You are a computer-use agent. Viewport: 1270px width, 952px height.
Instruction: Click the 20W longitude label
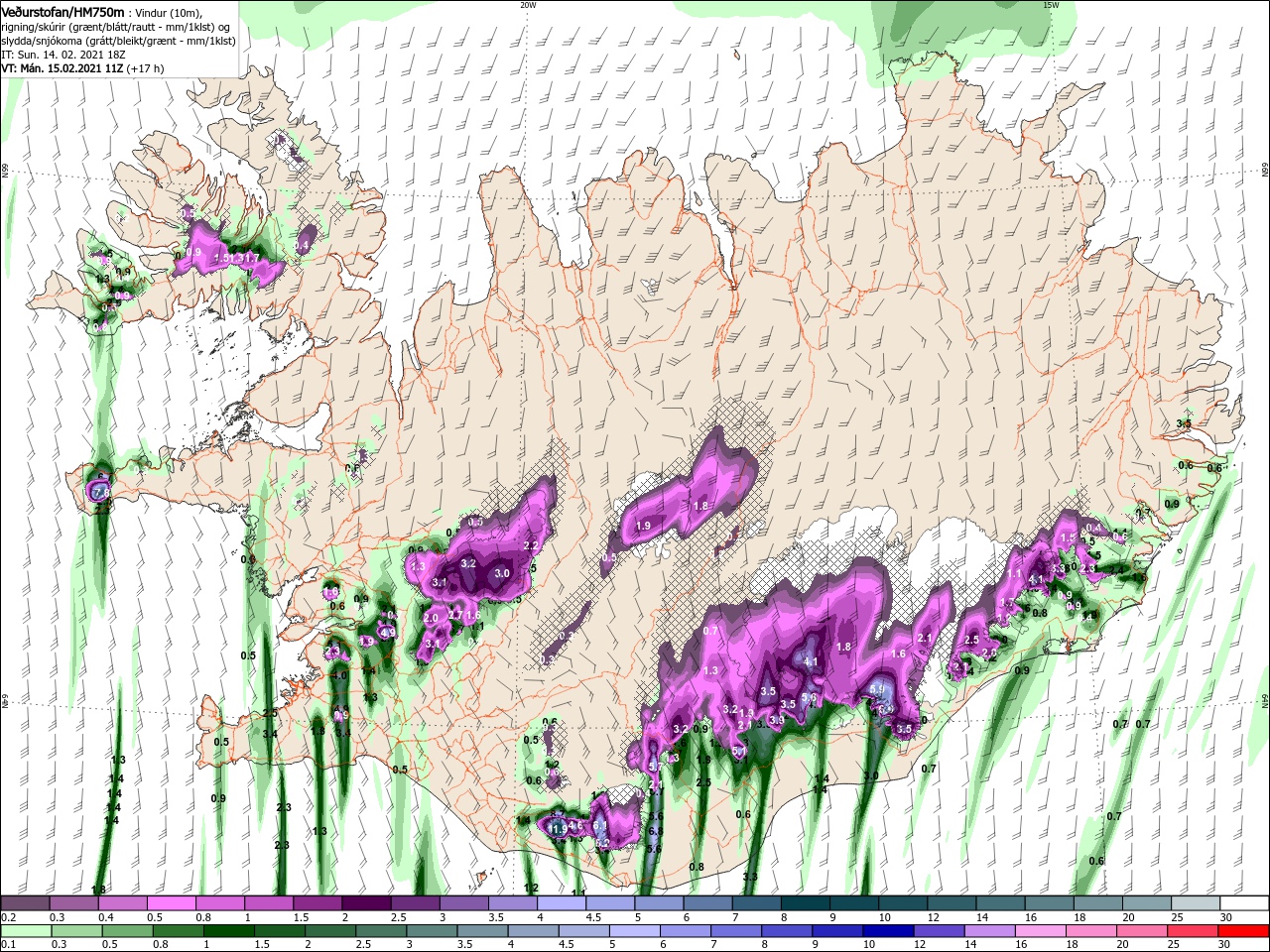528,5
